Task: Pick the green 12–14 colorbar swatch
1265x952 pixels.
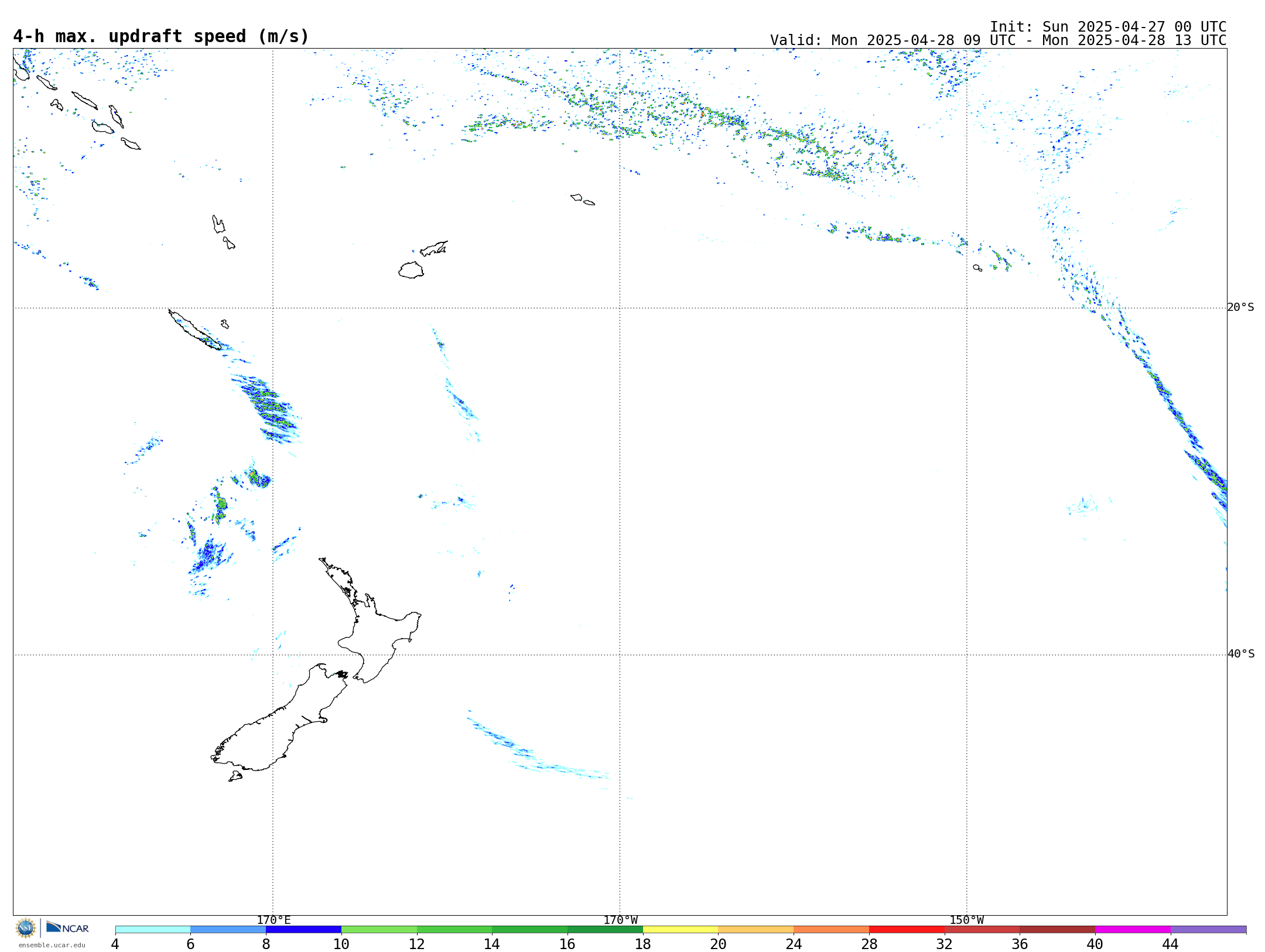Action: (x=454, y=929)
